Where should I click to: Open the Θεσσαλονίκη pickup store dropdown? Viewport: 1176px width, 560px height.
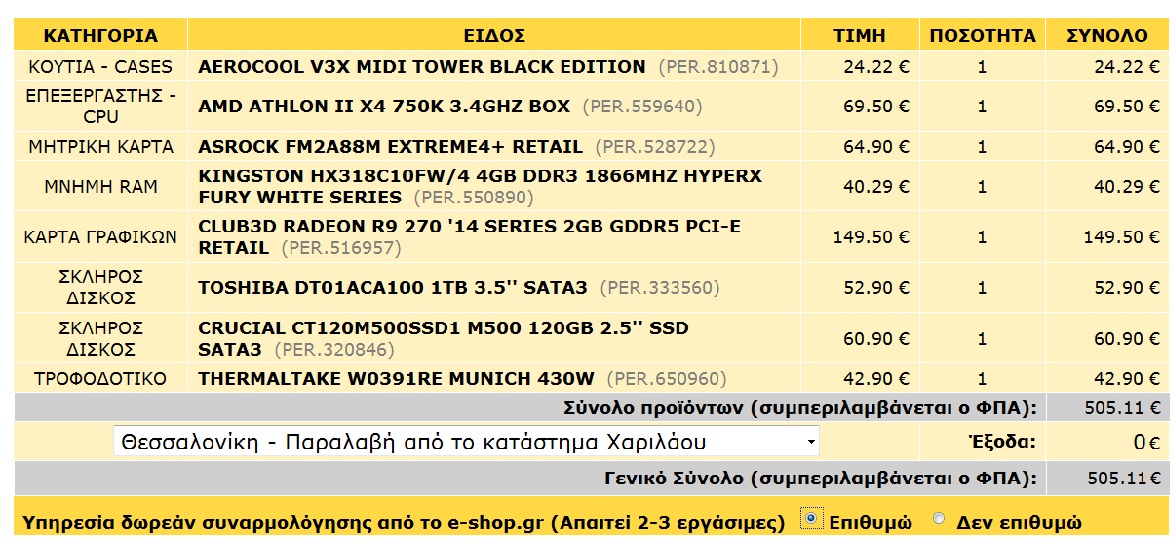(x=466, y=442)
